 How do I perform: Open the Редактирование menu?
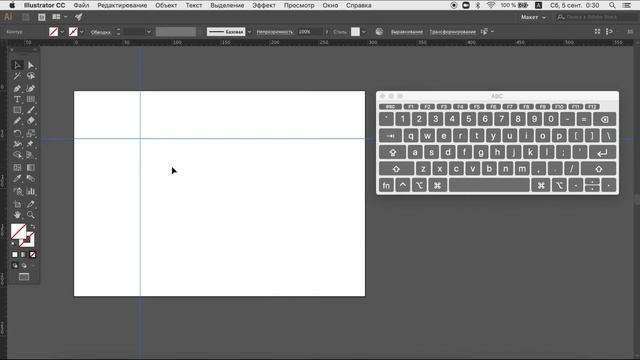coord(122,5)
